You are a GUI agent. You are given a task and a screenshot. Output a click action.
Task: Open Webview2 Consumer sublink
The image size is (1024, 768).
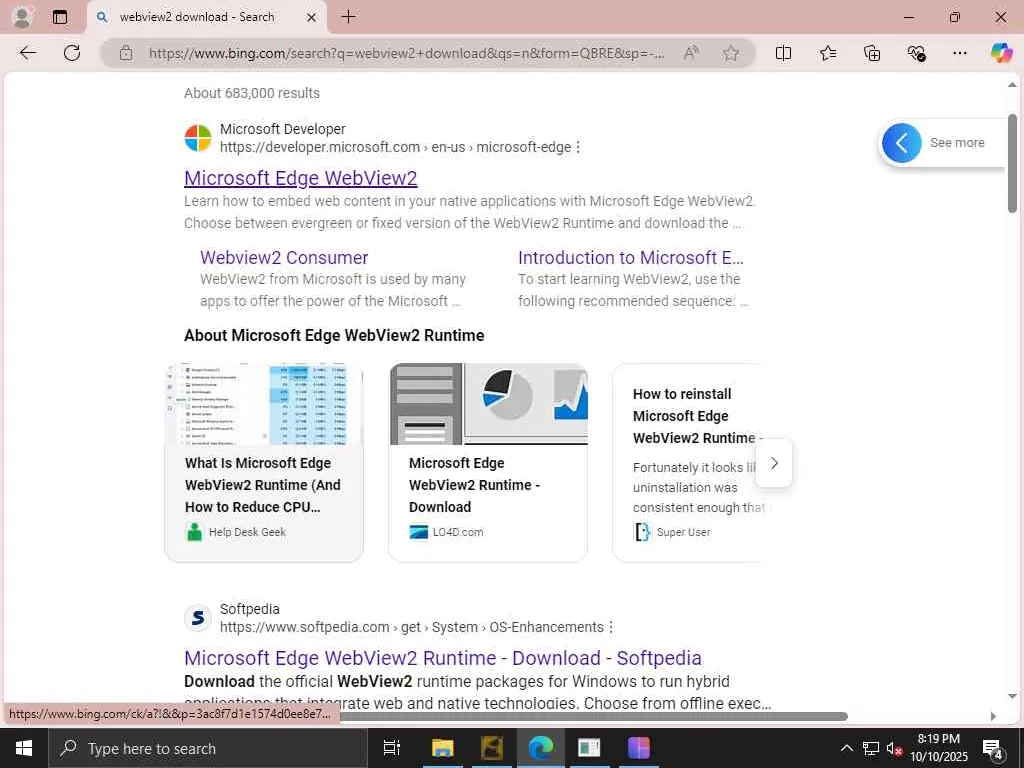tap(284, 257)
